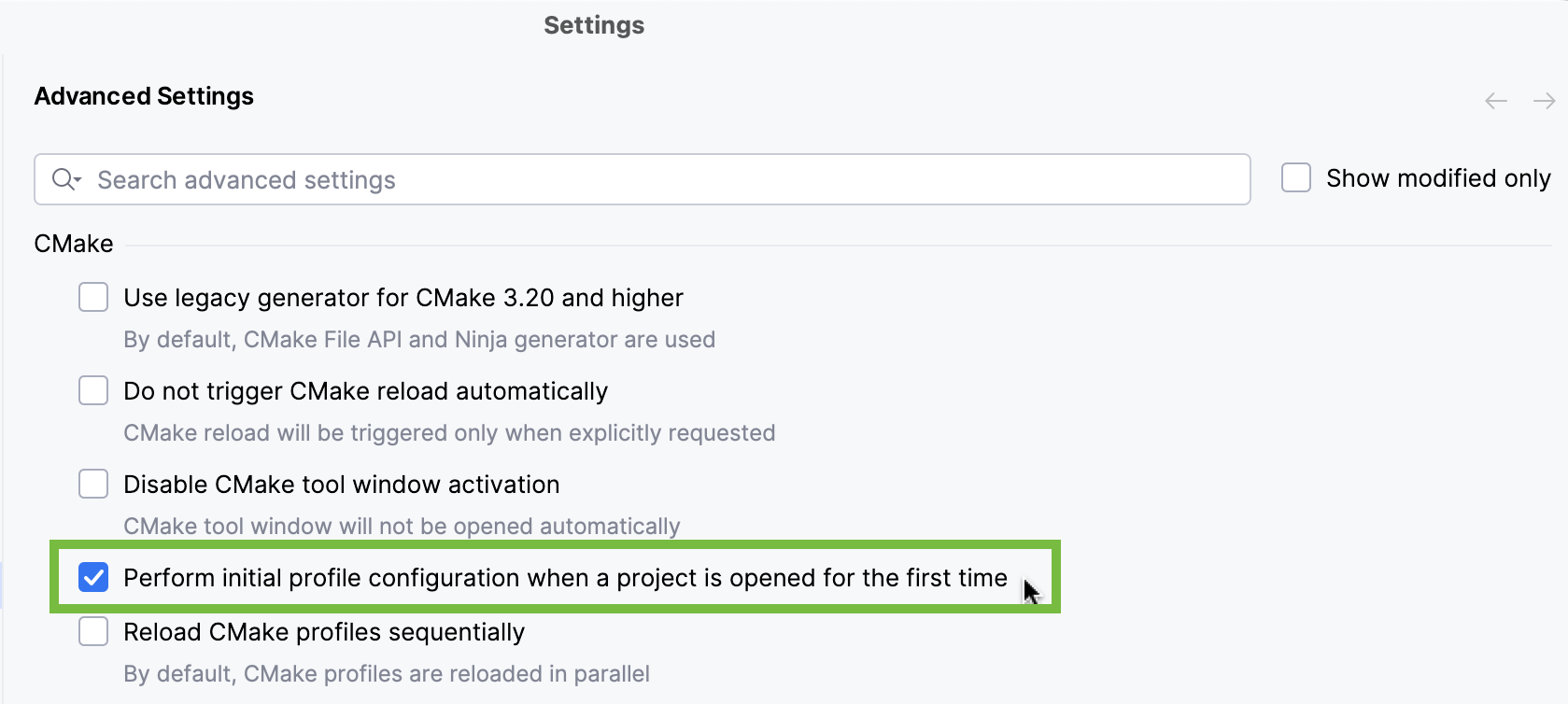The height and width of the screenshot is (704, 1568).
Task: Click the Settings window title
Action: coord(593,25)
